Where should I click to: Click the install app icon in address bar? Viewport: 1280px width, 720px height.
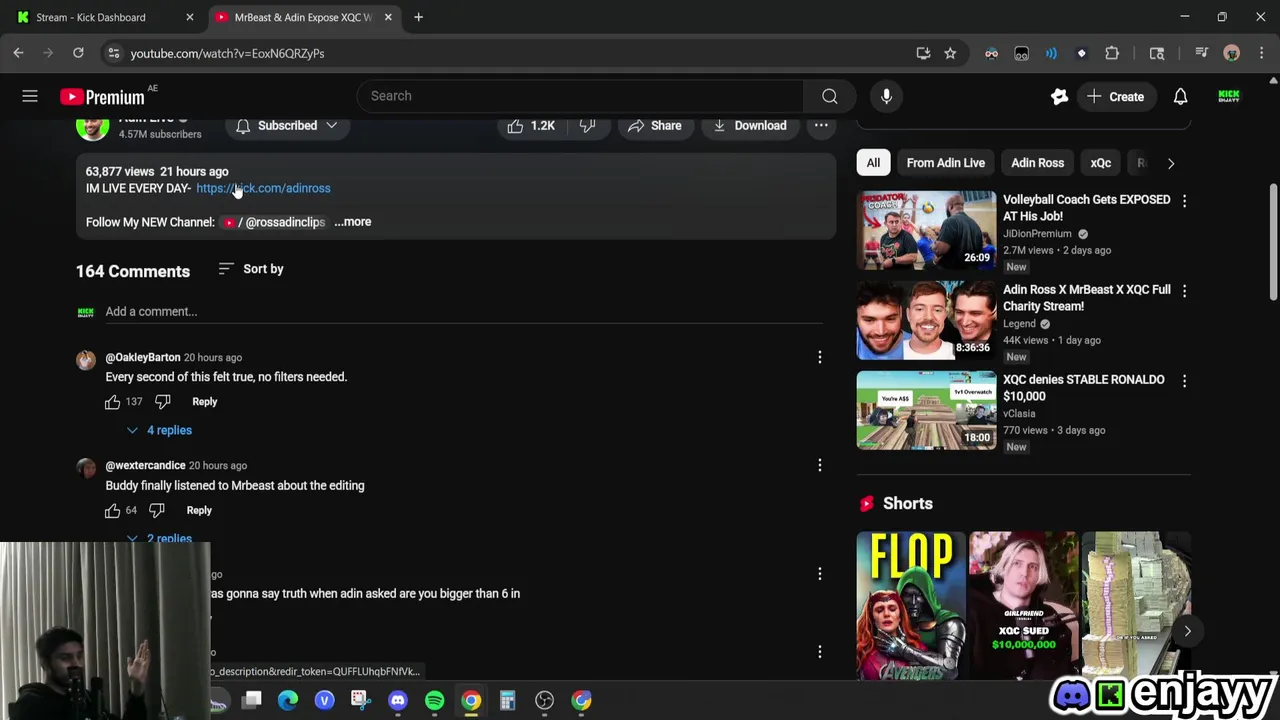(923, 53)
